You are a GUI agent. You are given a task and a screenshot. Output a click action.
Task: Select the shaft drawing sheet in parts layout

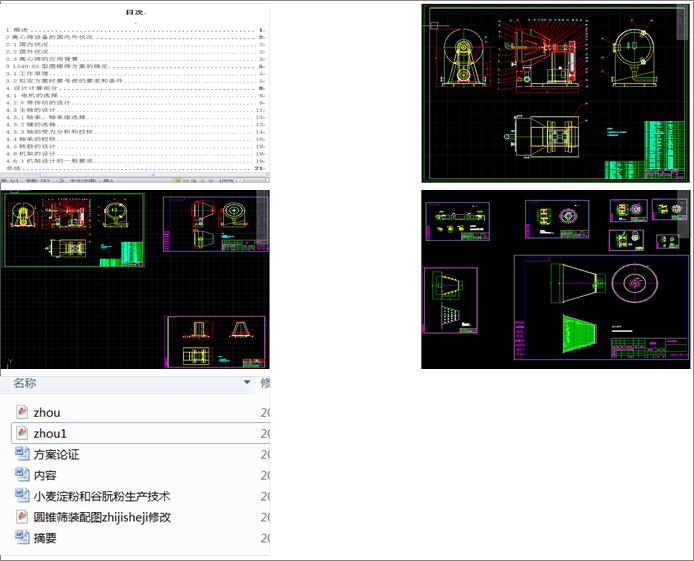pyautogui.click(x=457, y=221)
